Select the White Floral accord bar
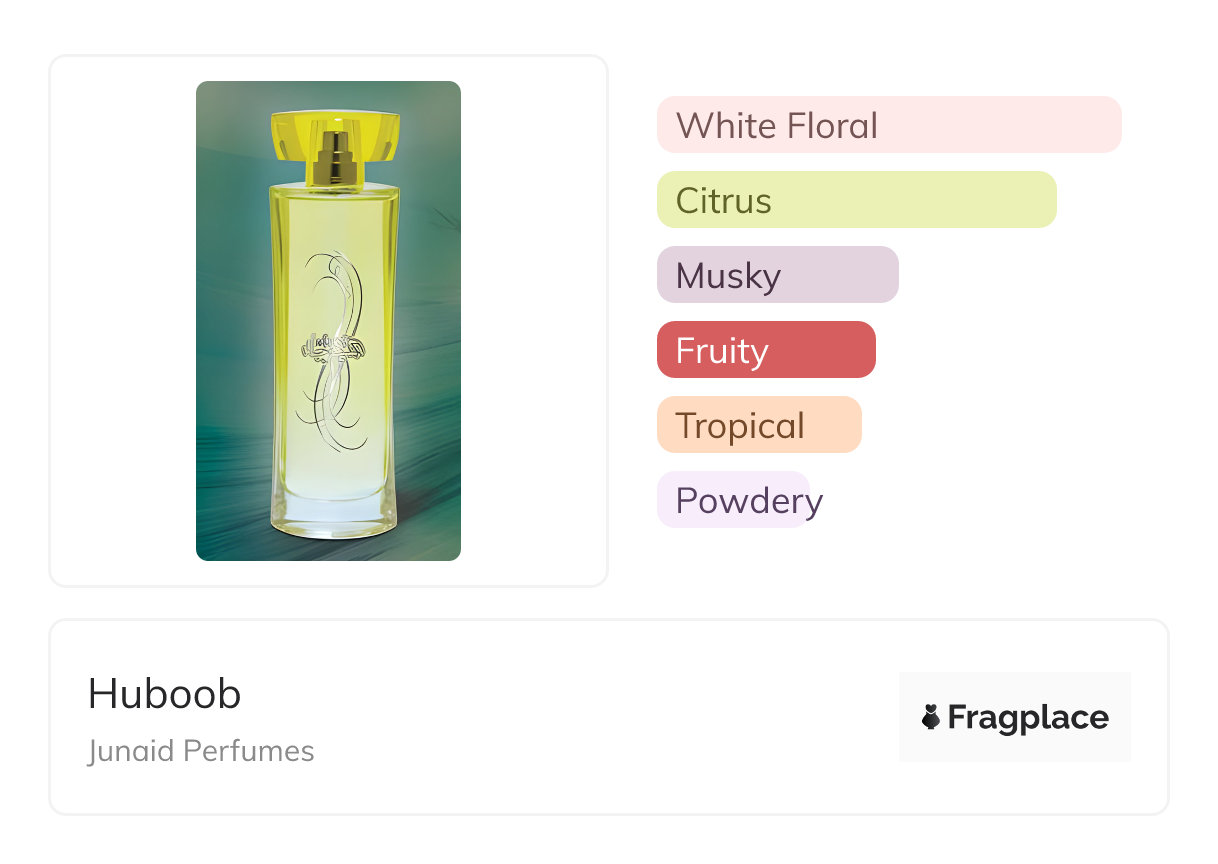Image resolution: width=1218 pixels, height=864 pixels. [x=888, y=125]
